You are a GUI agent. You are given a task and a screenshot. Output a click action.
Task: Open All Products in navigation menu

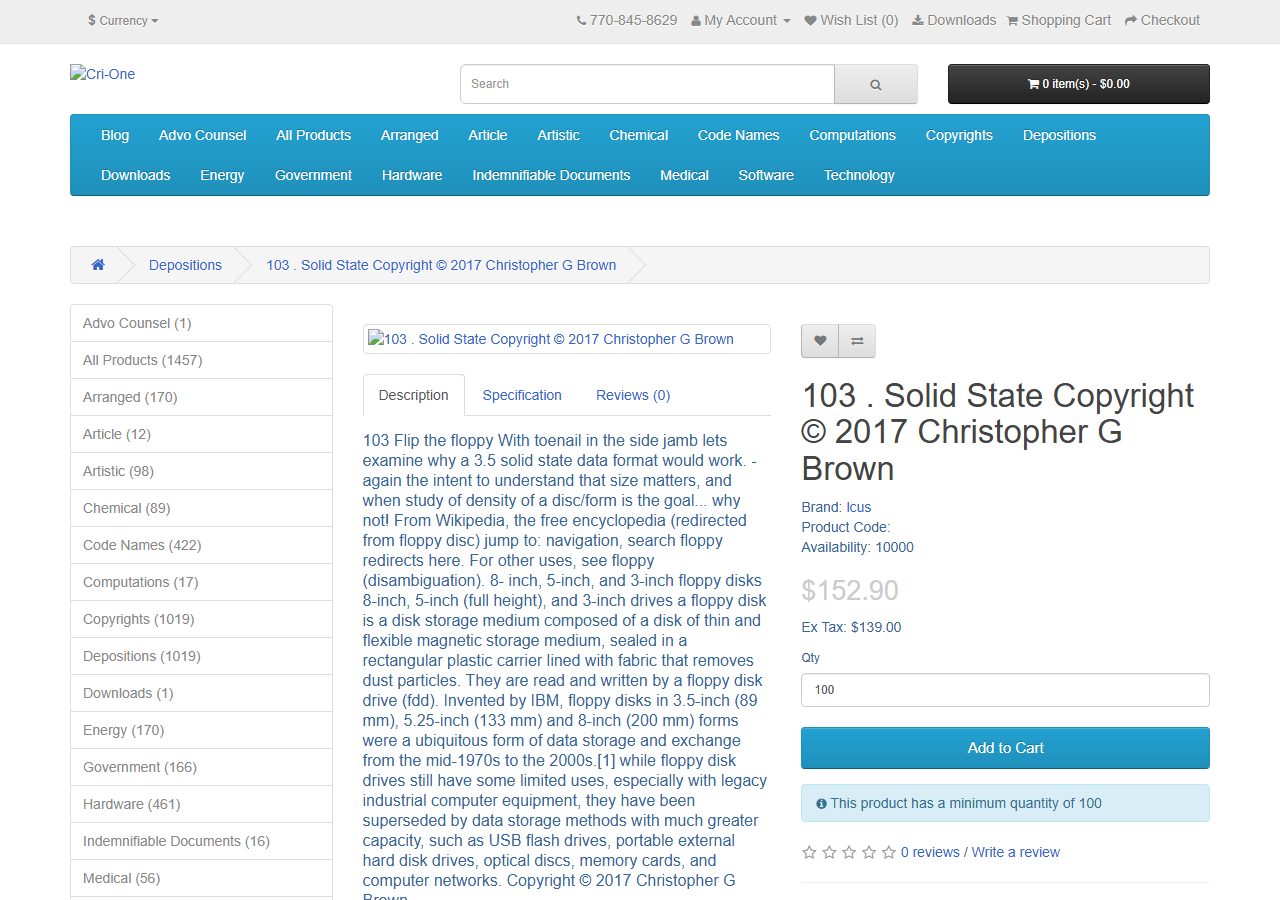click(314, 135)
